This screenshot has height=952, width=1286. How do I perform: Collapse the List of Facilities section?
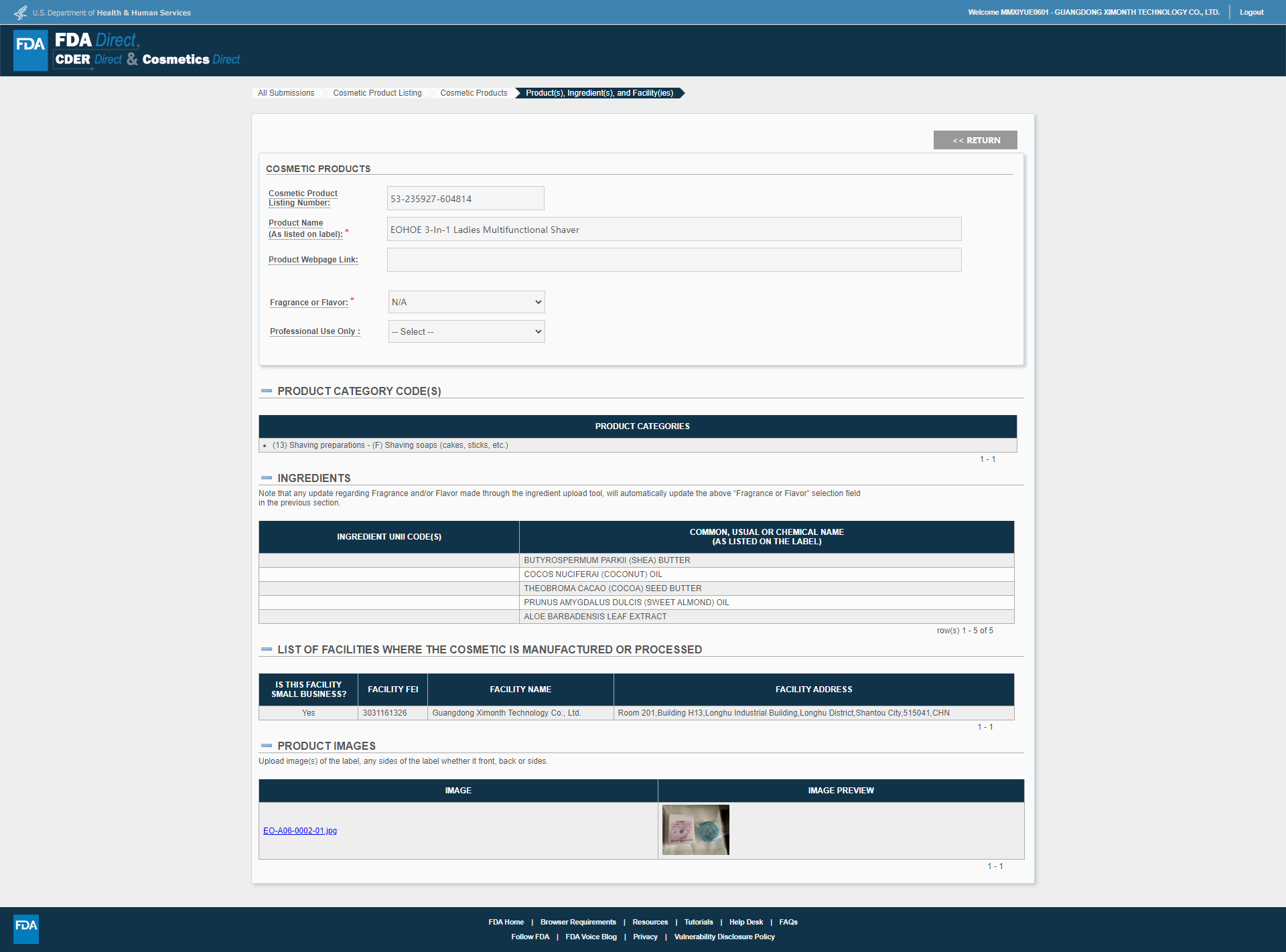tap(267, 649)
